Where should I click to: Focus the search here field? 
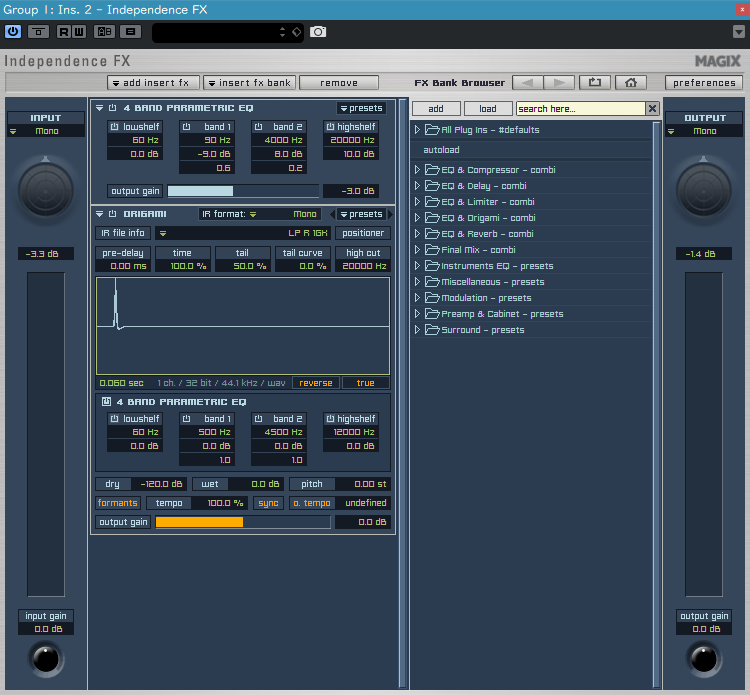pyautogui.click(x=580, y=109)
